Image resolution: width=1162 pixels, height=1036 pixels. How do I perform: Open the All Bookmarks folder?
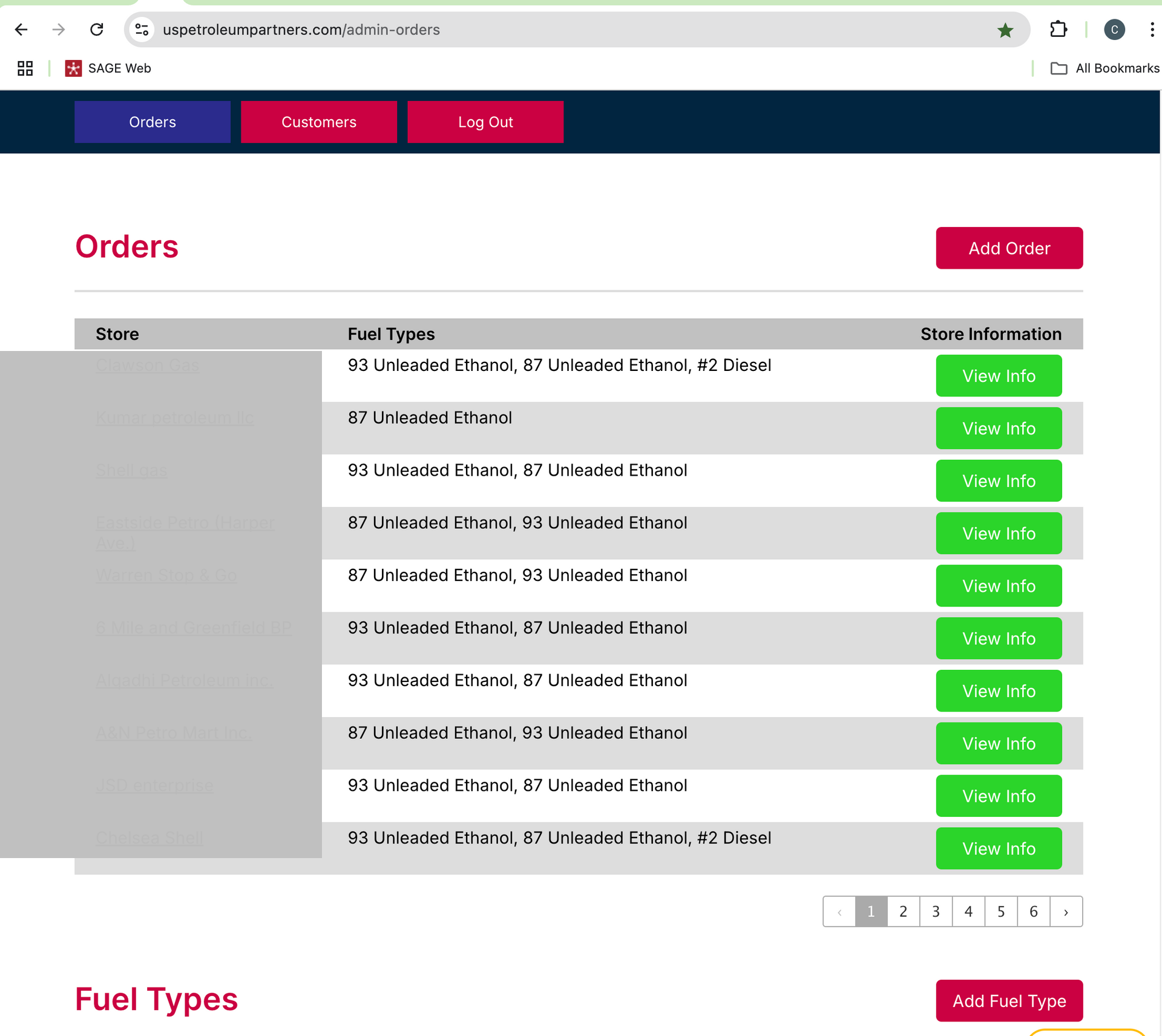[x=1105, y=68]
